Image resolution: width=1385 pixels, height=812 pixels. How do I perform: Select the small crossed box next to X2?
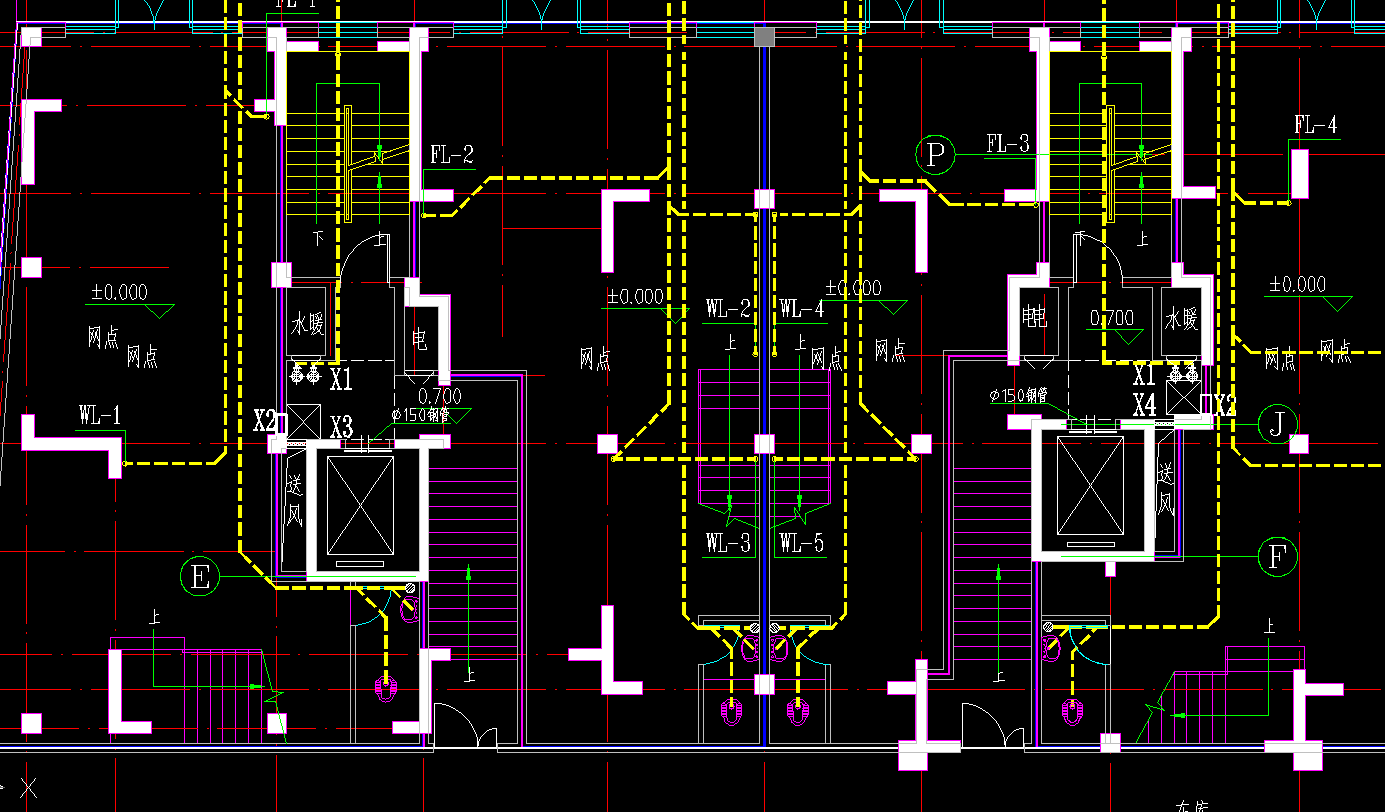click(302, 420)
